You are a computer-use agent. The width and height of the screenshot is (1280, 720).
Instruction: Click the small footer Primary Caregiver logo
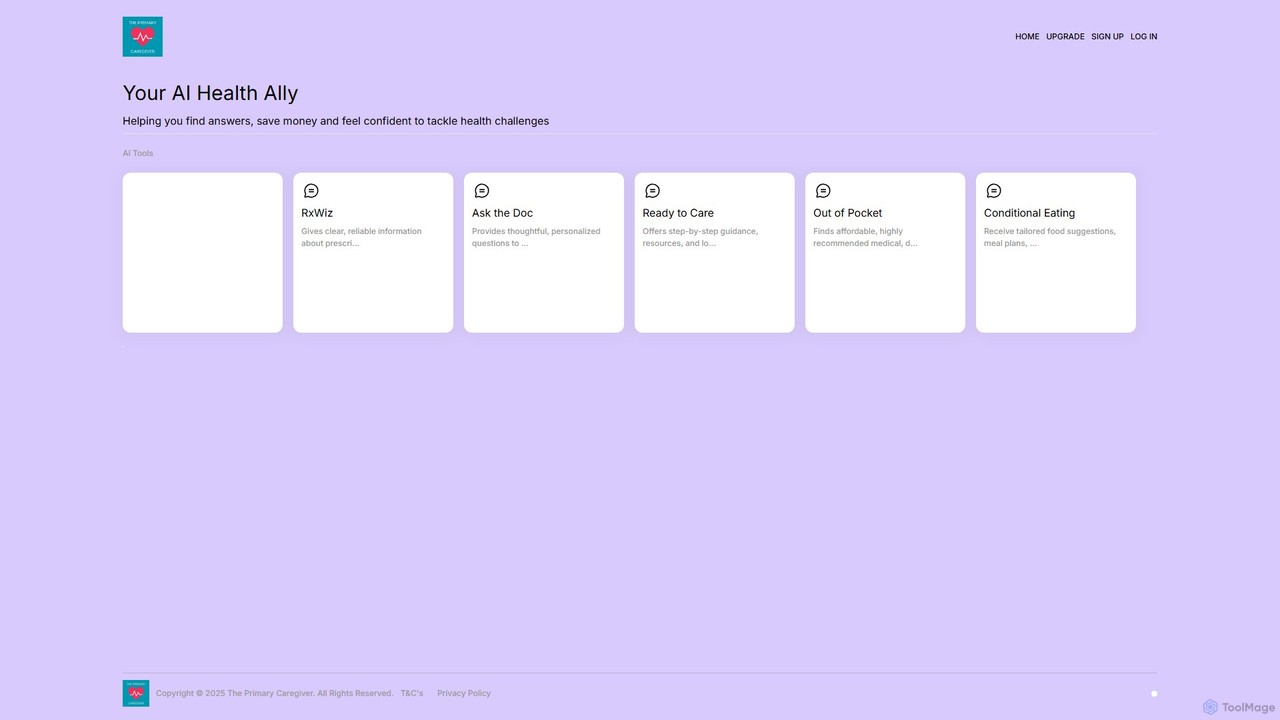click(x=136, y=693)
